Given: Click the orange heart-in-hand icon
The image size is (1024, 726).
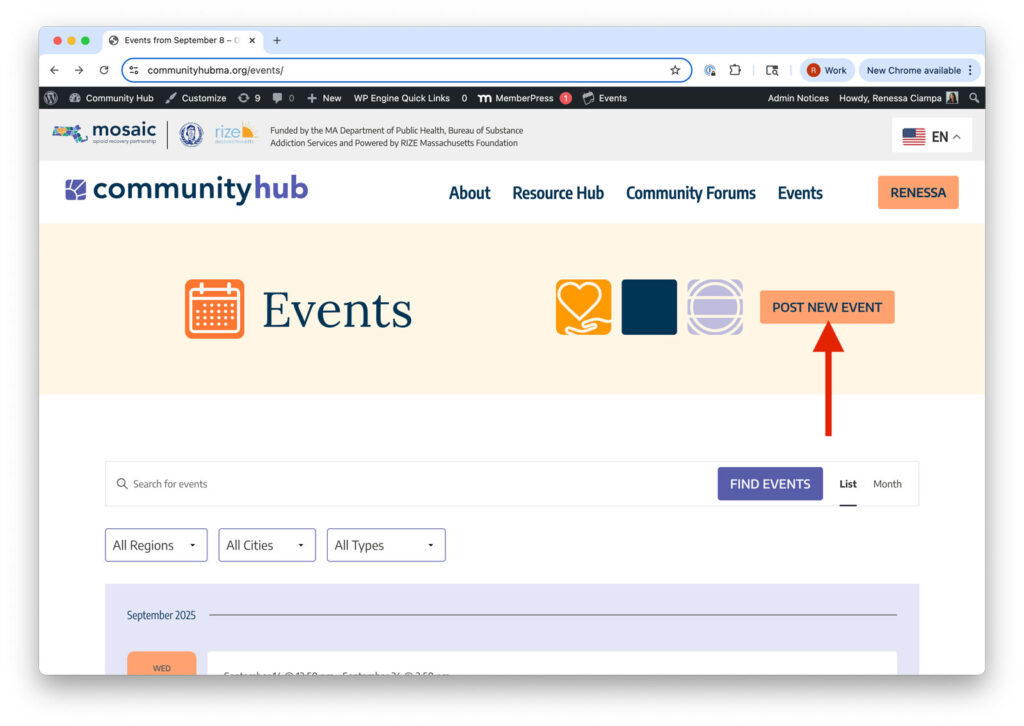Looking at the screenshot, I should pos(583,307).
